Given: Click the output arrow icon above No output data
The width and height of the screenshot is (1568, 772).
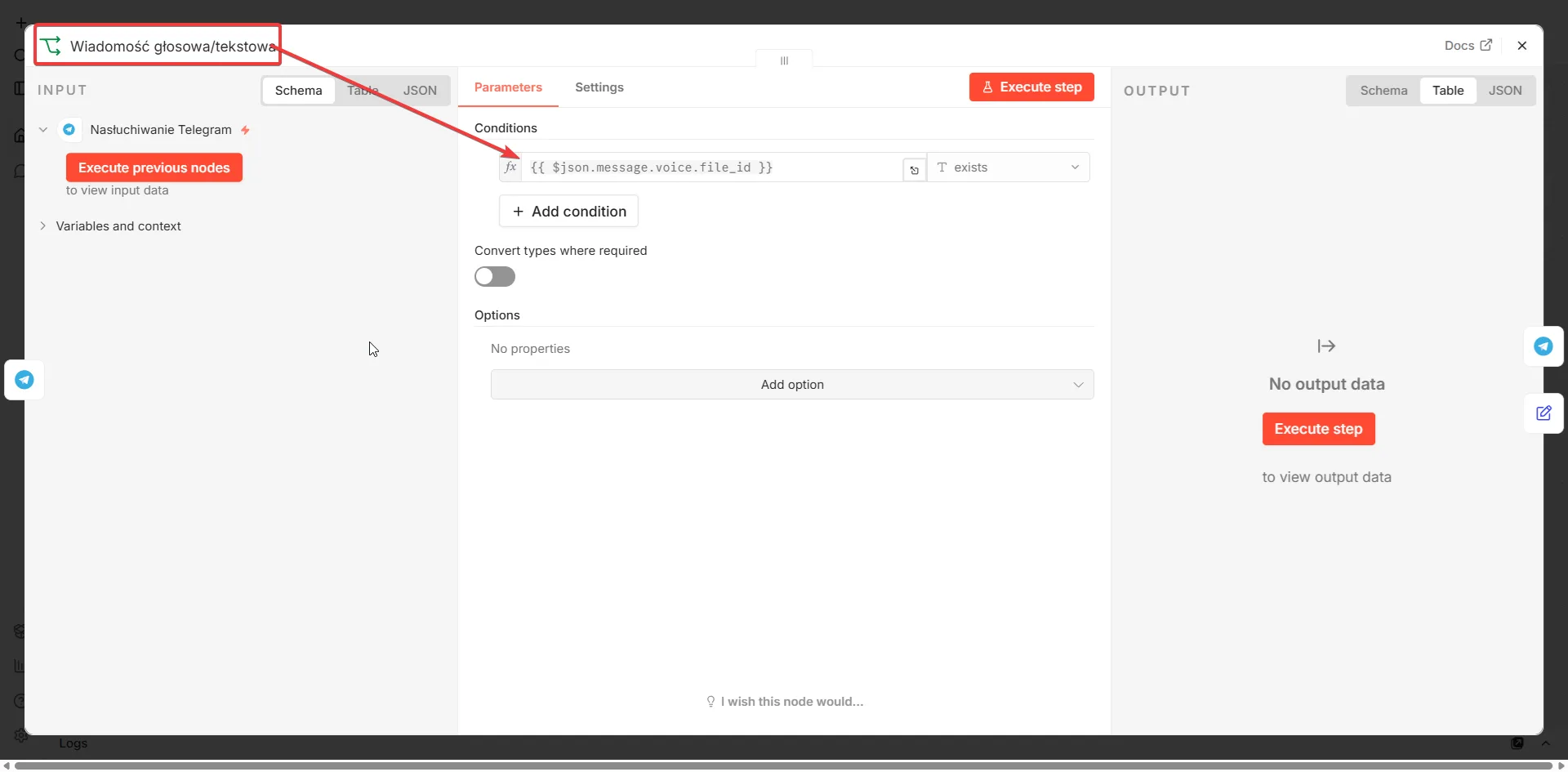Looking at the screenshot, I should point(1326,346).
